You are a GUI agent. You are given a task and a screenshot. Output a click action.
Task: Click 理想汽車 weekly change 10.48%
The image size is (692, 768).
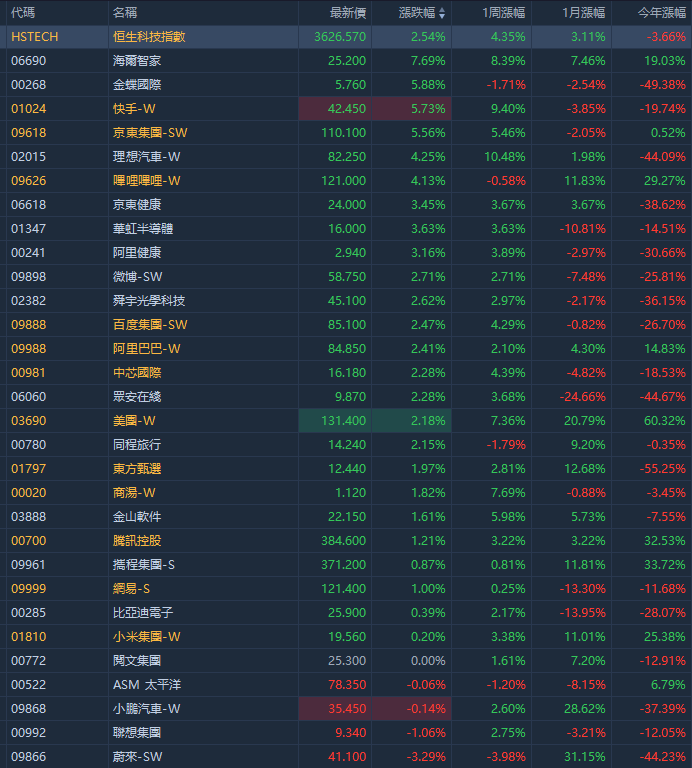point(504,157)
